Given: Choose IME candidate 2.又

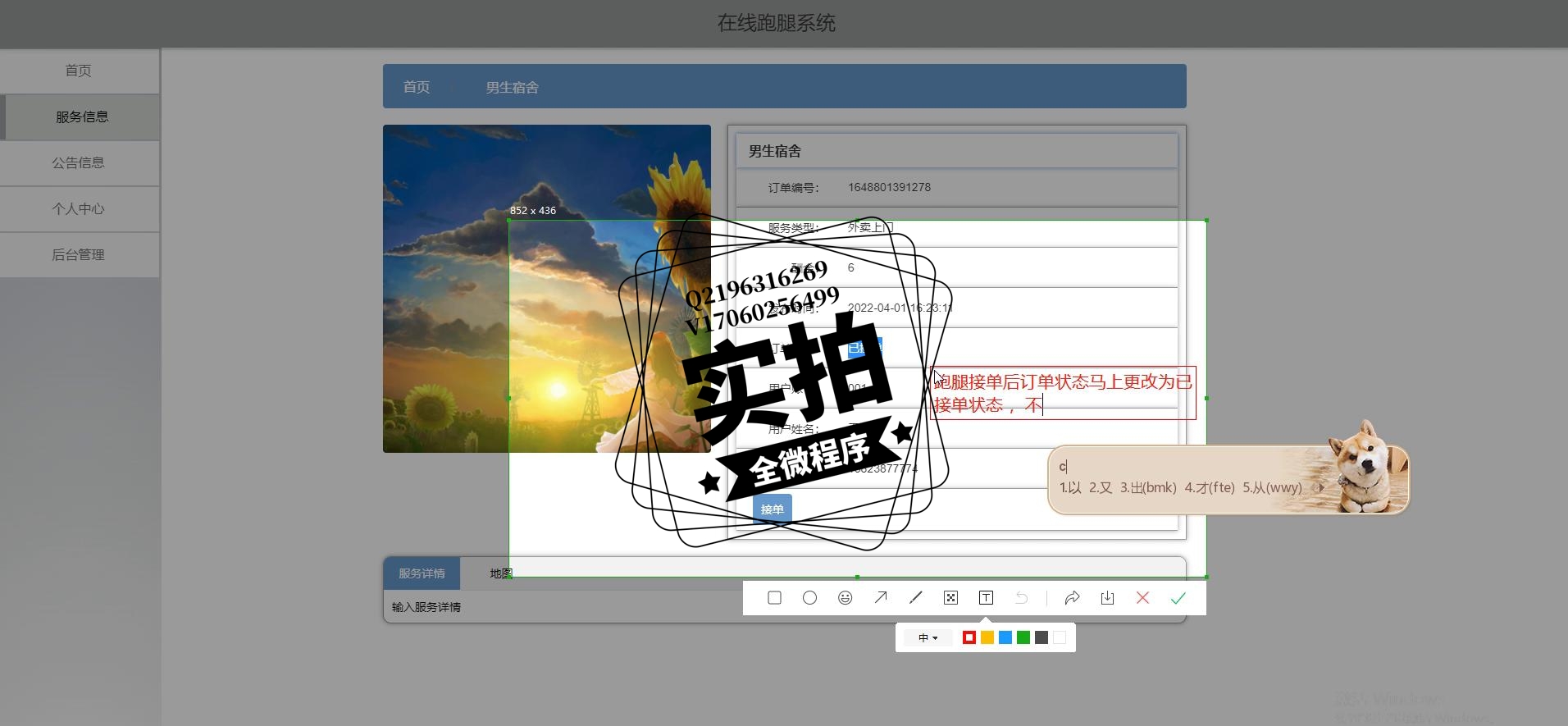Looking at the screenshot, I should point(1101,487).
